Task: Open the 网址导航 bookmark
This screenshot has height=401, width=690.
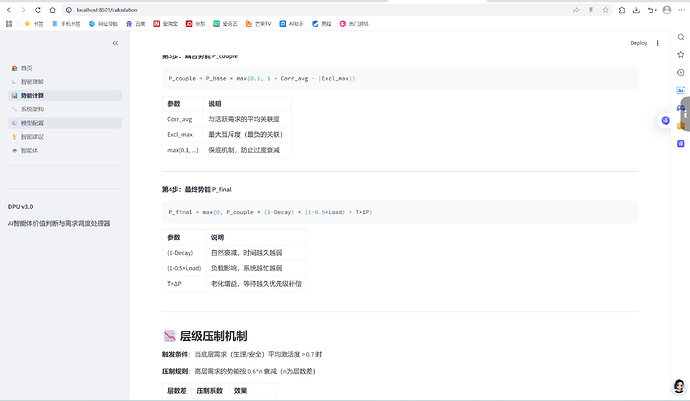Action: click(103, 24)
